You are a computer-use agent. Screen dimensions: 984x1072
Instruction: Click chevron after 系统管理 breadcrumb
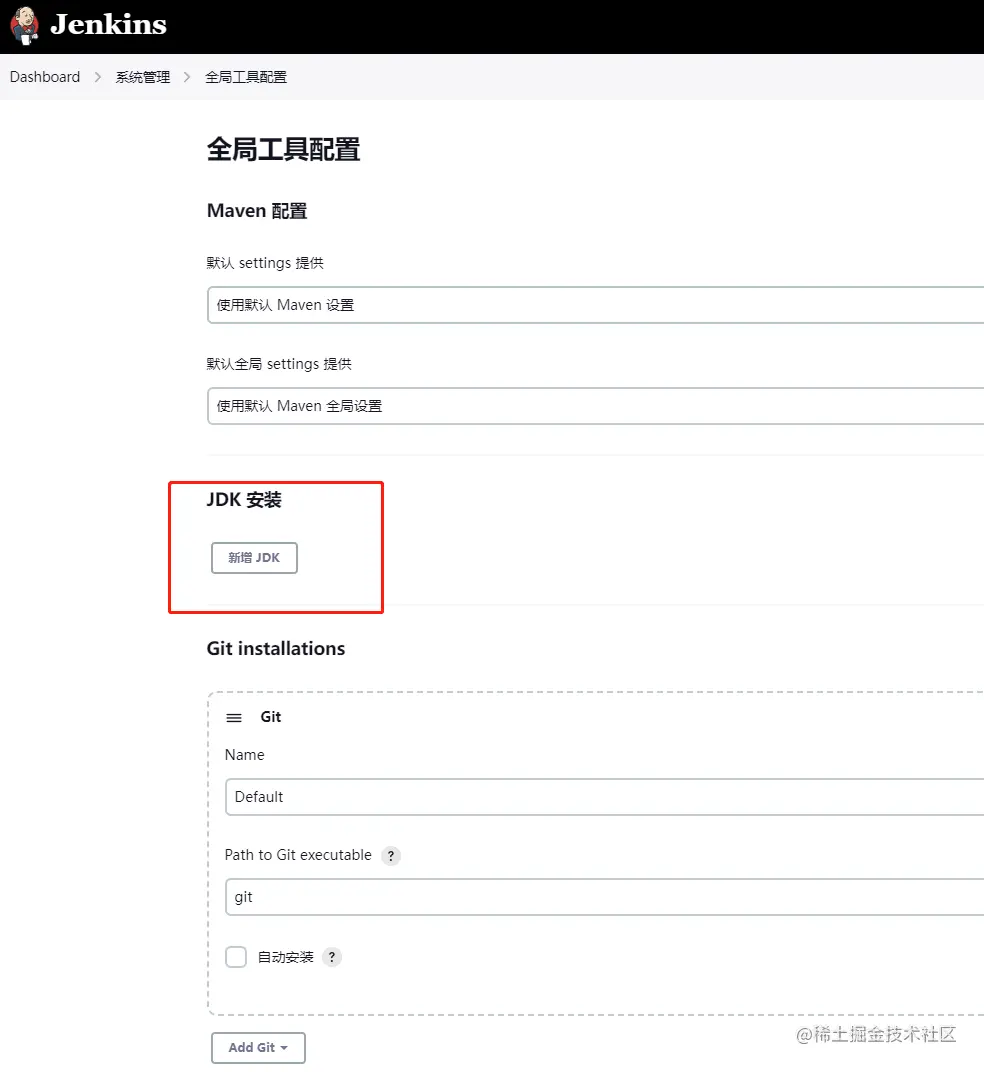point(187,77)
